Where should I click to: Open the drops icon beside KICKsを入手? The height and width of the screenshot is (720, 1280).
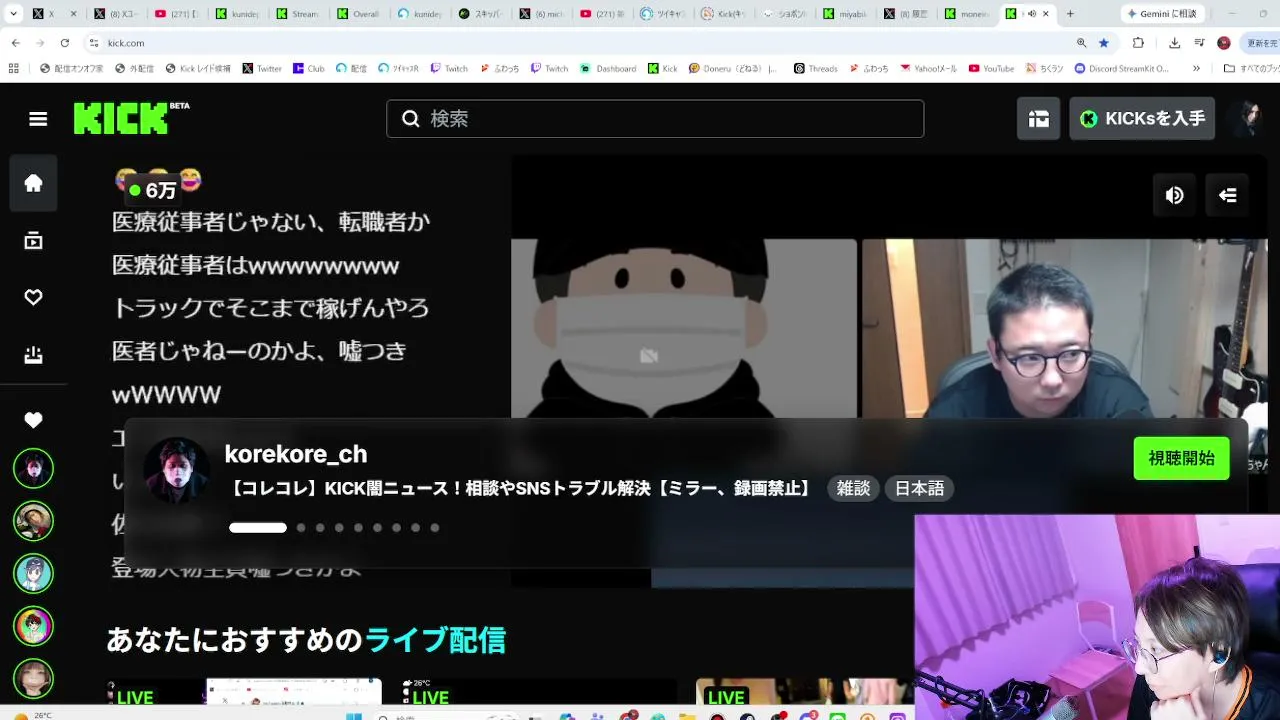pyautogui.click(x=1039, y=119)
